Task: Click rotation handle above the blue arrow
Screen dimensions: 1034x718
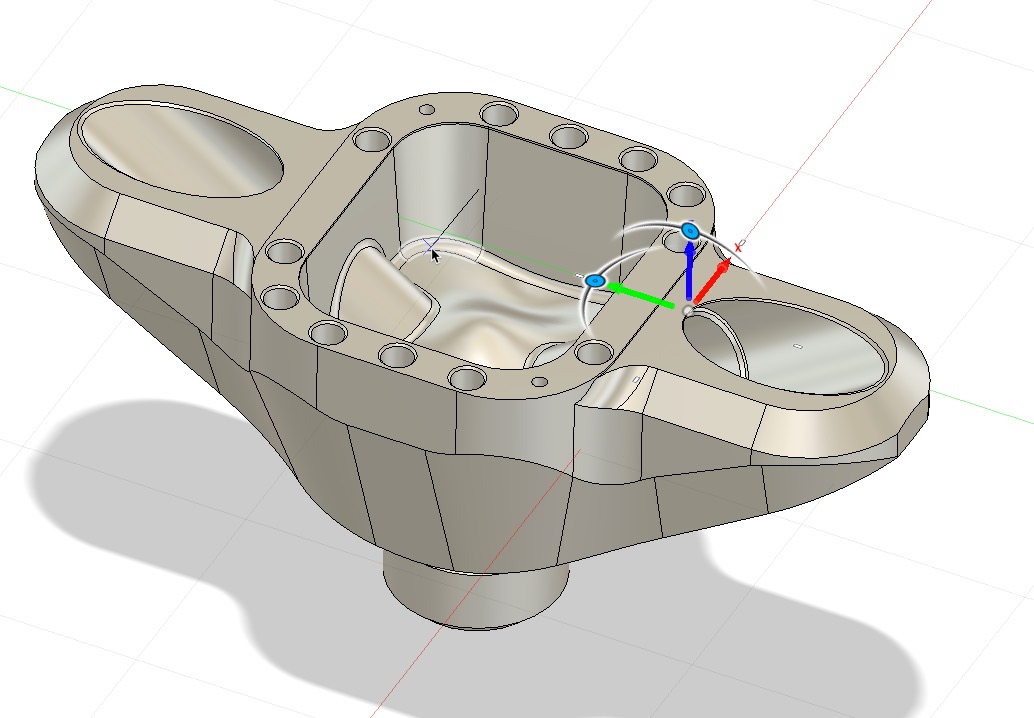Action: pyautogui.click(x=689, y=231)
